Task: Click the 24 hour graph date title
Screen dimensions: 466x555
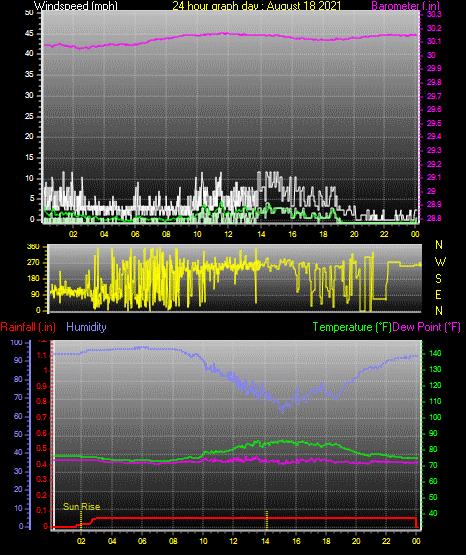Action: coord(257,5)
